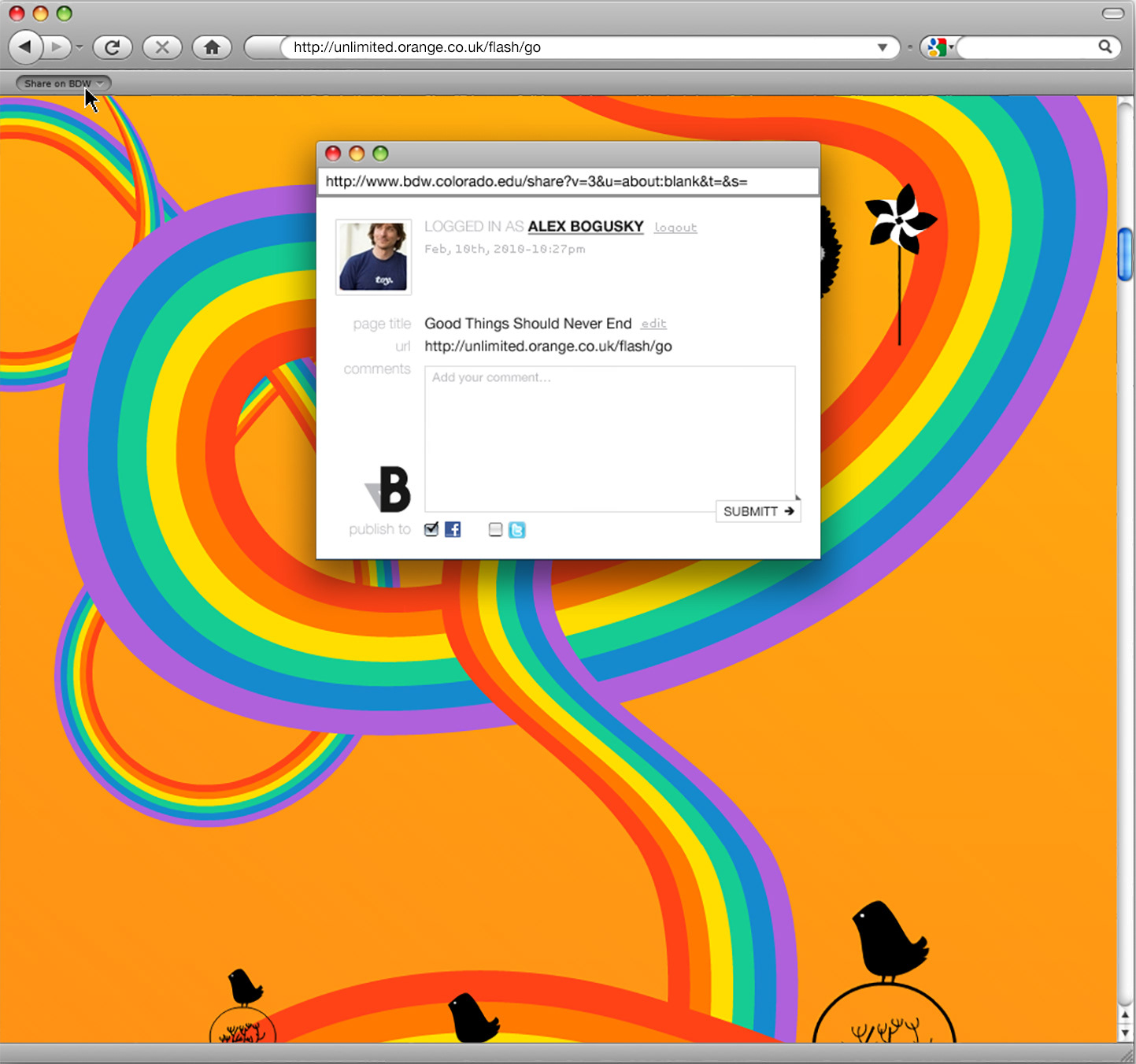1136x1064 pixels.
Task: Click the Facebook icon
Action: 453,529
